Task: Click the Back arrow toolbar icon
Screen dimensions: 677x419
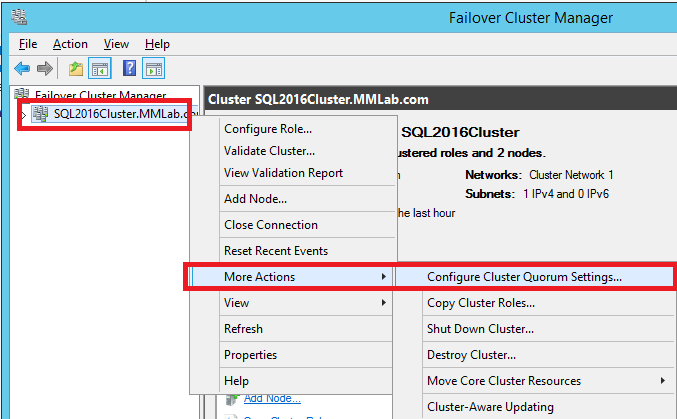Action: (x=21, y=69)
